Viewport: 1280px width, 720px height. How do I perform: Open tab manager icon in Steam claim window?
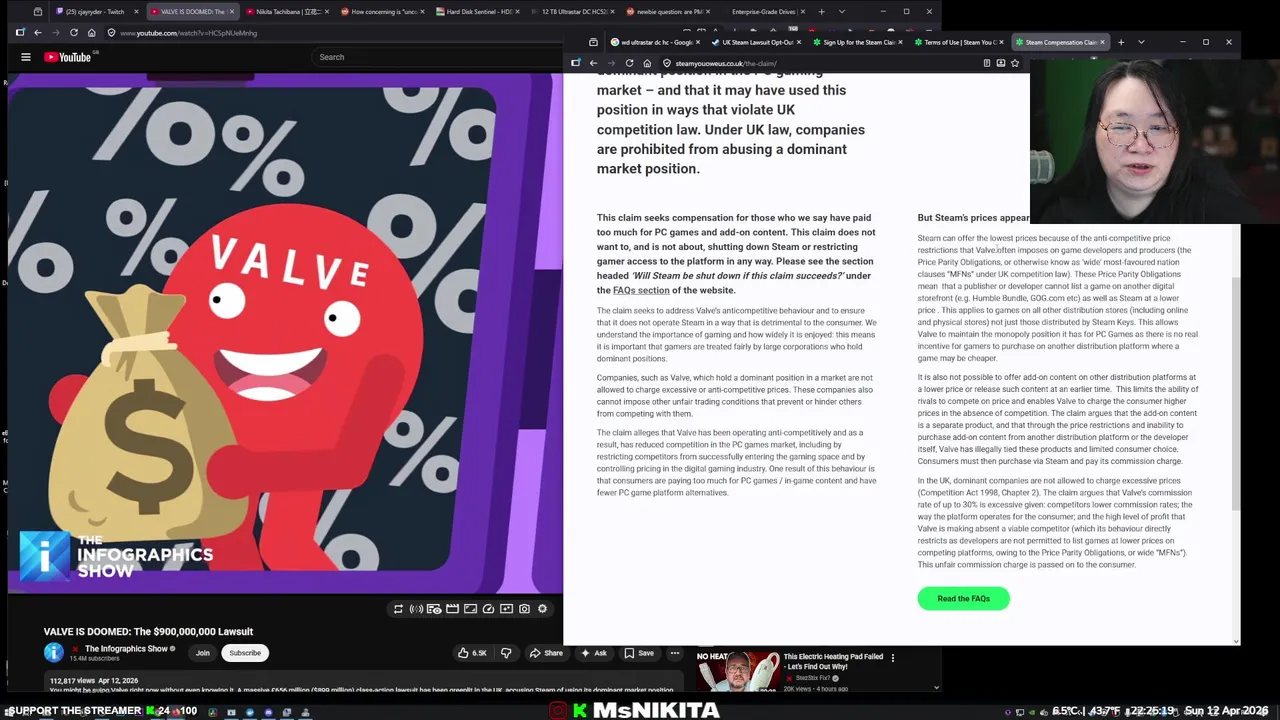point(593,42)
